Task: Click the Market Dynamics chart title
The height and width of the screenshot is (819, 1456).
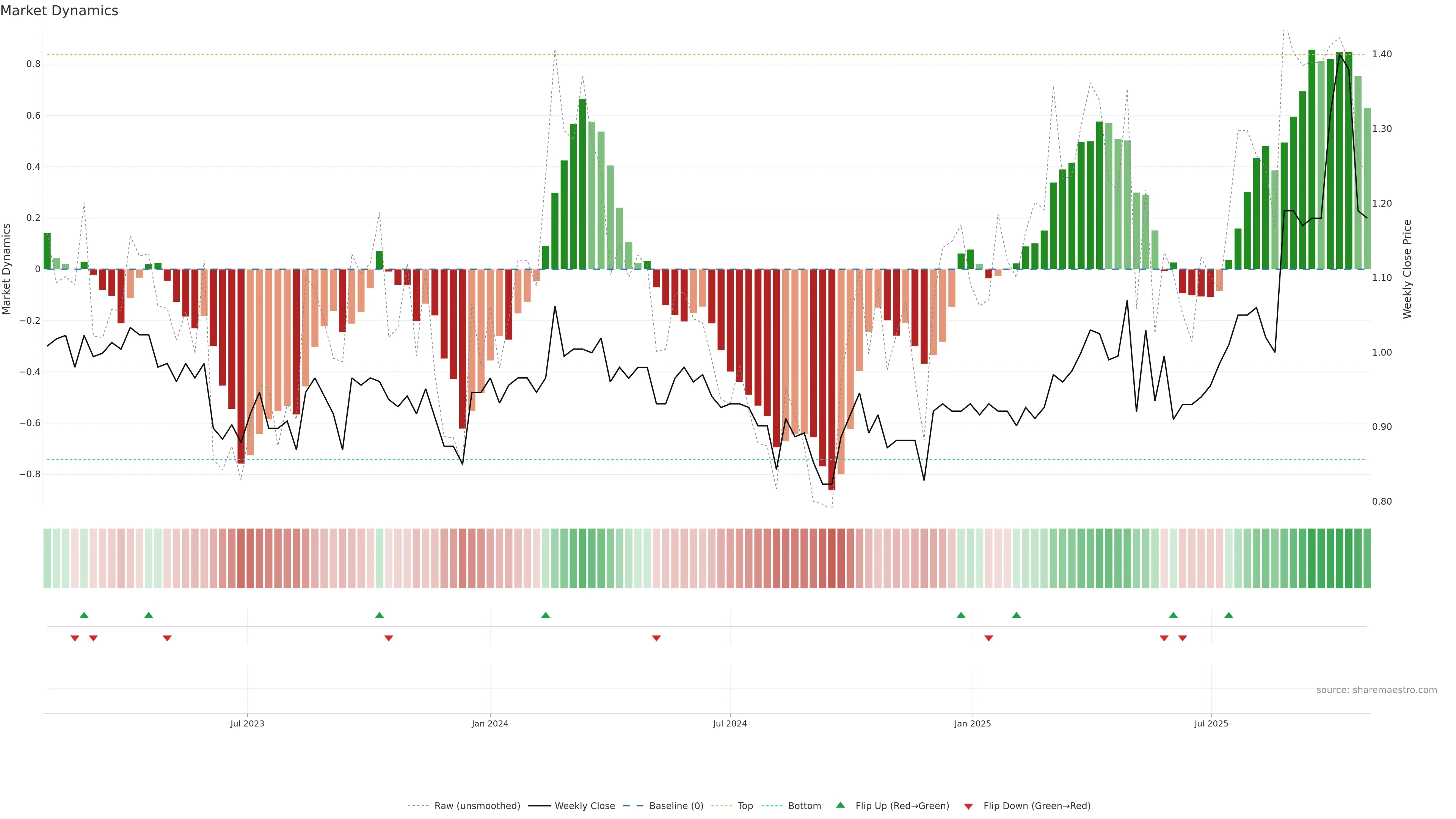Action: point(60,11)
